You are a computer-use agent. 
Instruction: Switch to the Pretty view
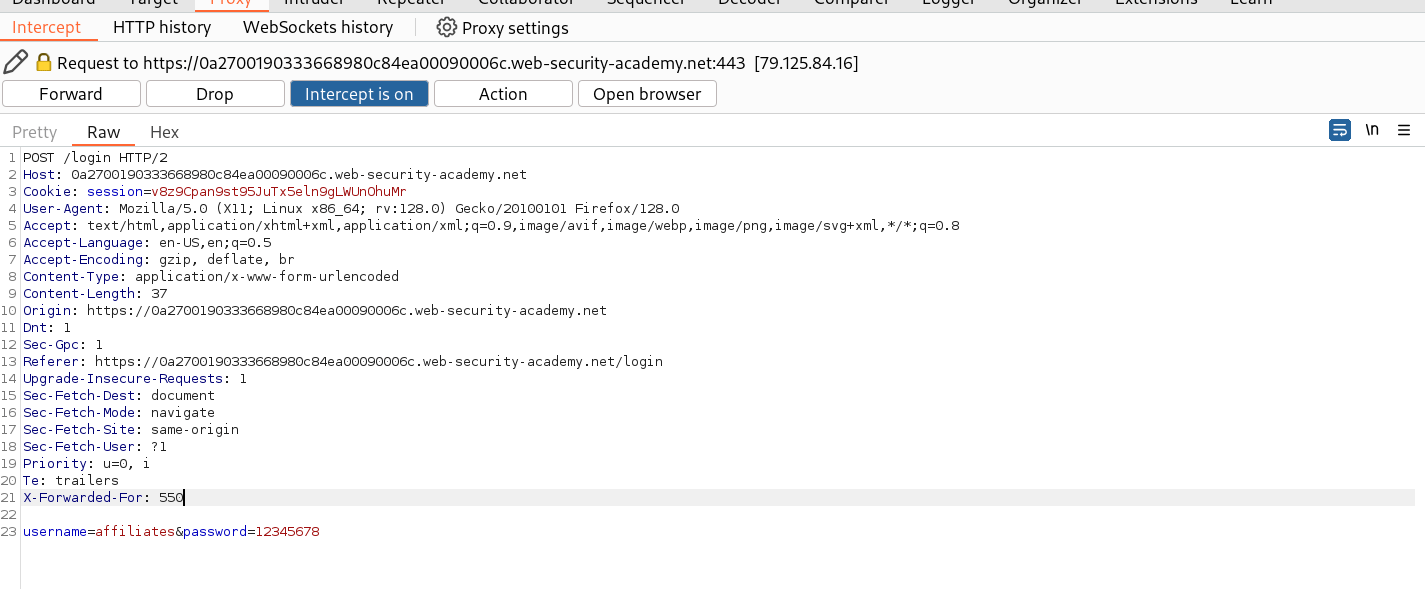(34, 131)
